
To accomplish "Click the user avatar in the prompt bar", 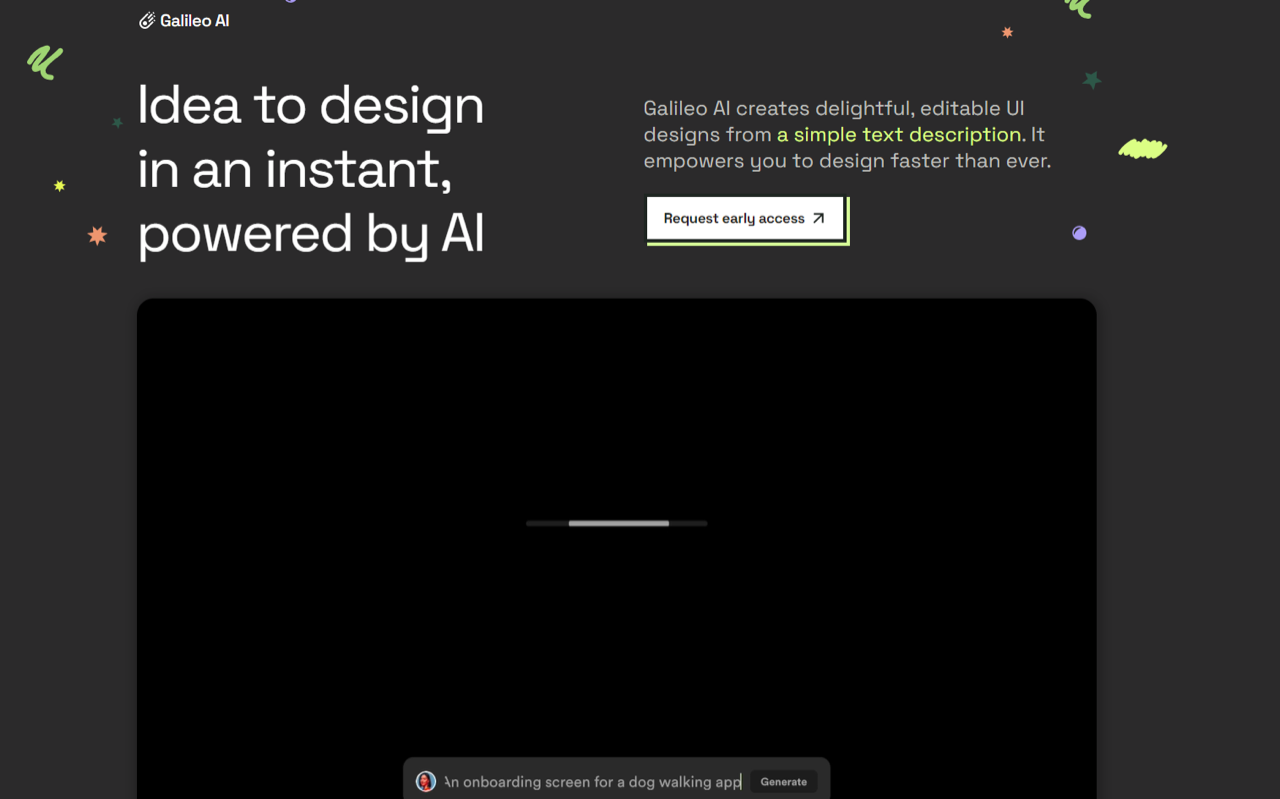I will (x=426, y=782).
